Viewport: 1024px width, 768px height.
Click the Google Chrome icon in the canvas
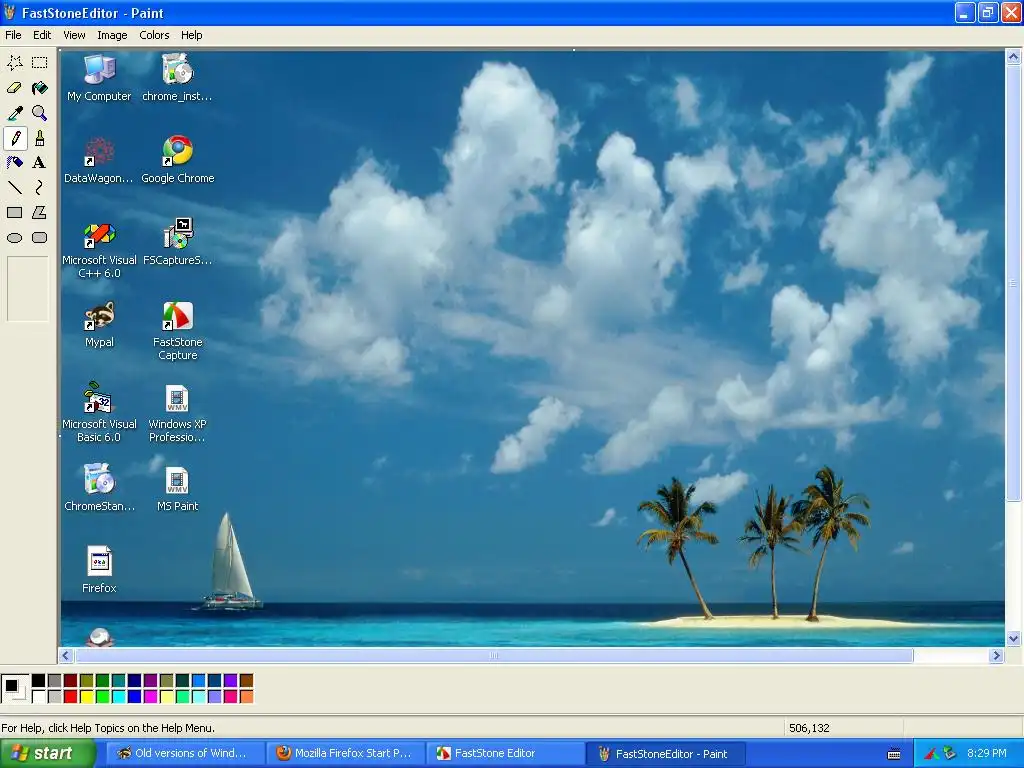(x=178, y=159)
